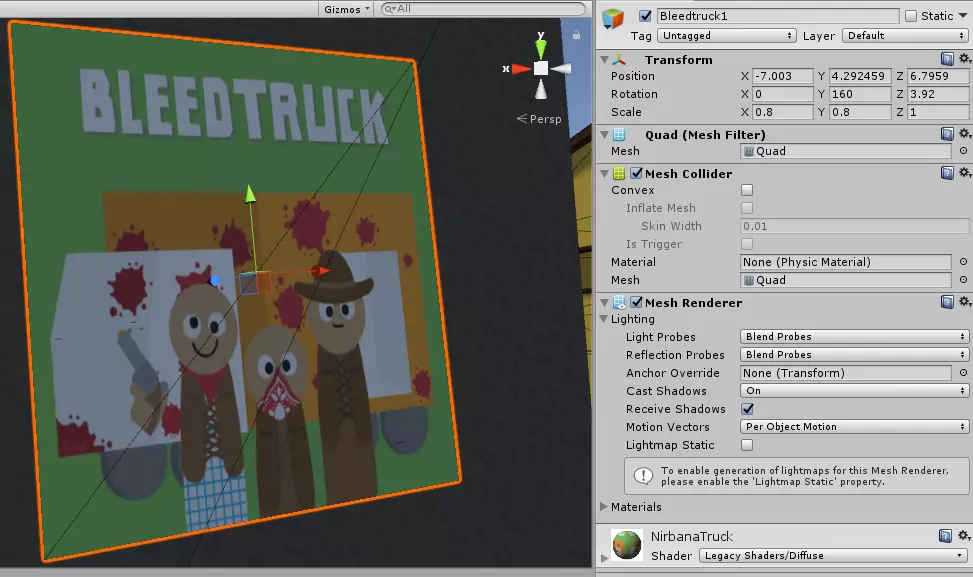Open the Tag dropdown showing Untagged

pyautogui.click(x=727, y=35)
